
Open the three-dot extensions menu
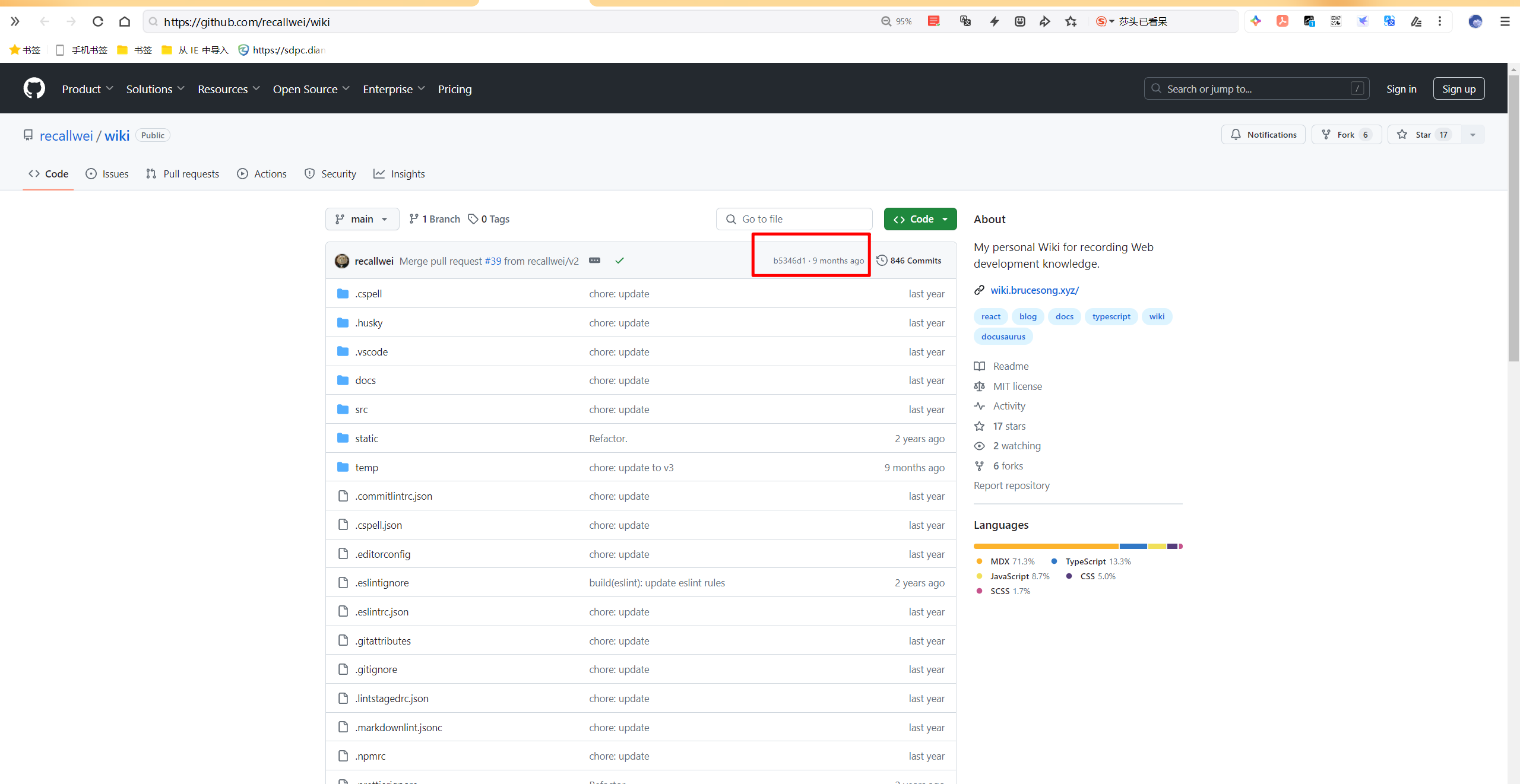[x=1440, y=21]
